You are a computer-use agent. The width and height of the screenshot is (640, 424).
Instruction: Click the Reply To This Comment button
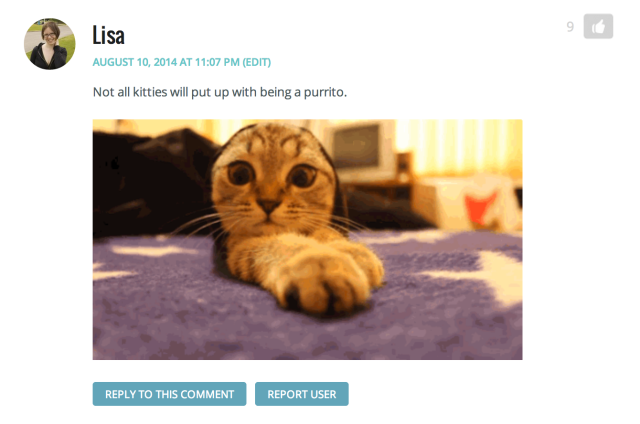[x=169, y=394]
